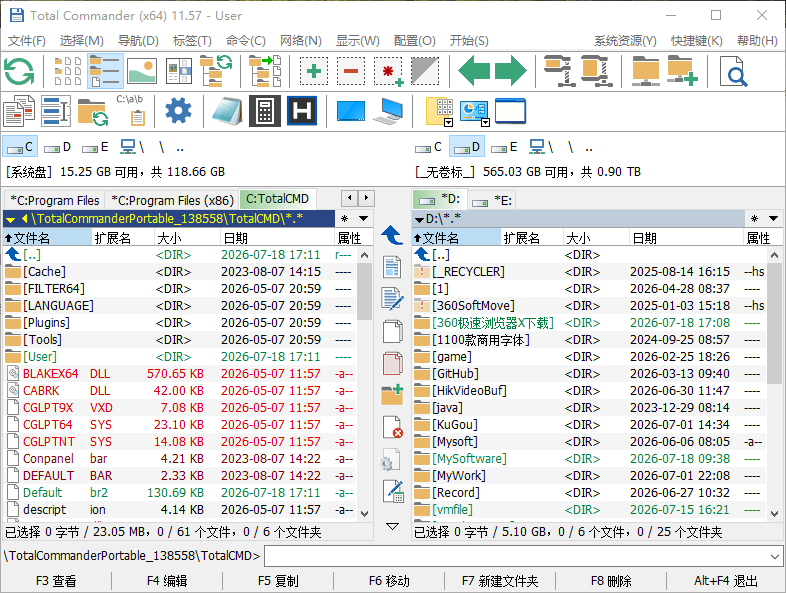Viewport: 786px width, 593px height.
Task: Open the 帮助(H) menu
Action: [x=757, y=41]
